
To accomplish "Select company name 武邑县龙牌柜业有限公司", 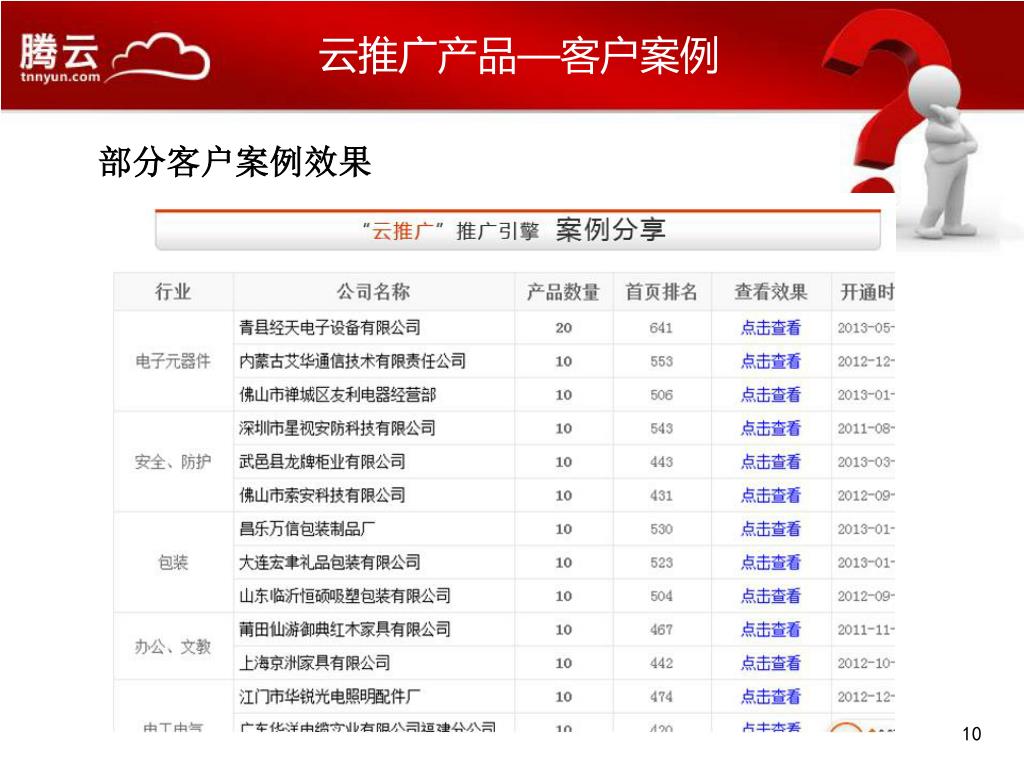I will pos(322,462).
